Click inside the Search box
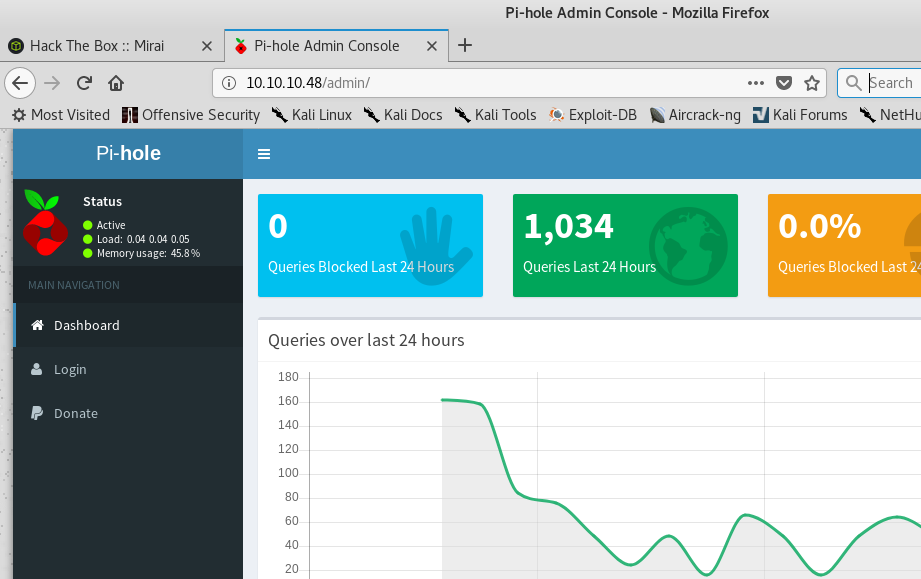The image size is (921, 579). pyautogui.click(x=890, y=83)
